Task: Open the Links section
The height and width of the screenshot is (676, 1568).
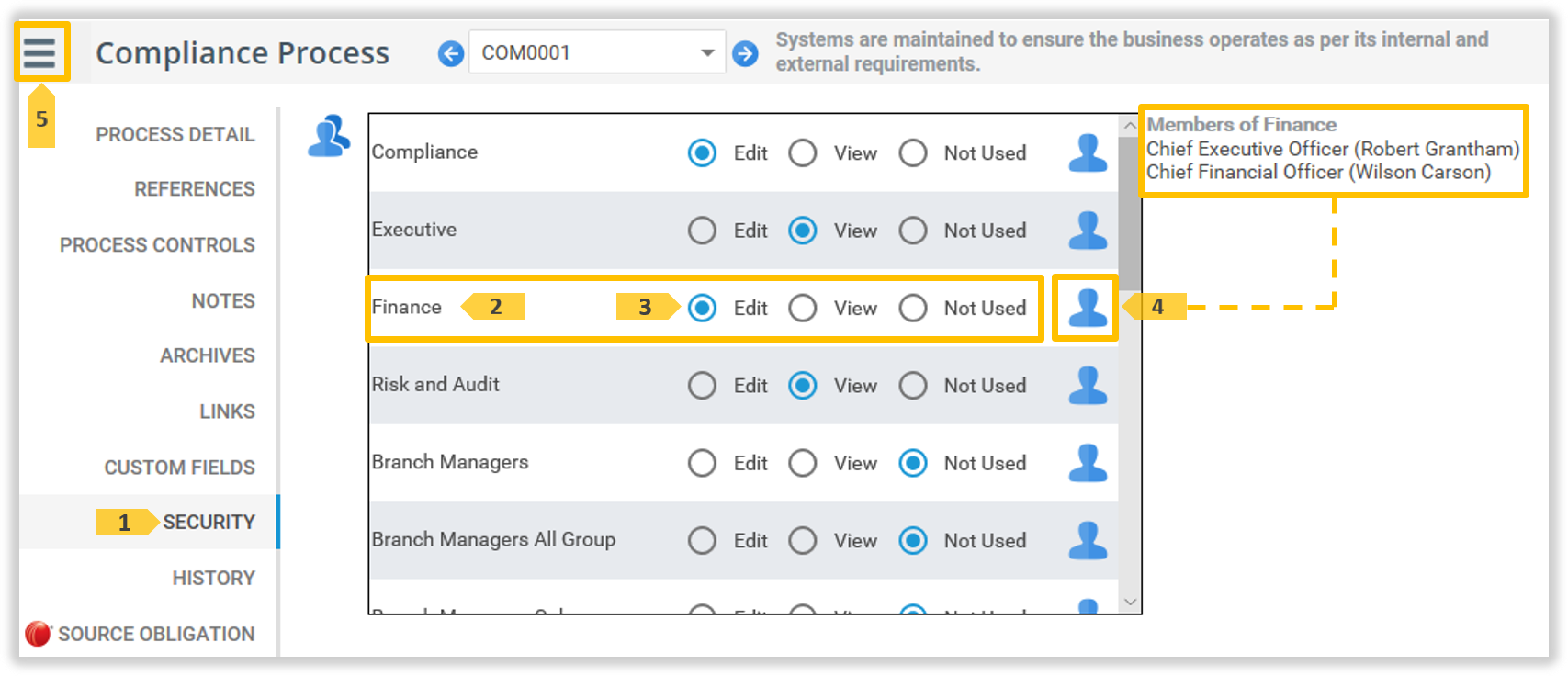Action: tap(227, 411)
